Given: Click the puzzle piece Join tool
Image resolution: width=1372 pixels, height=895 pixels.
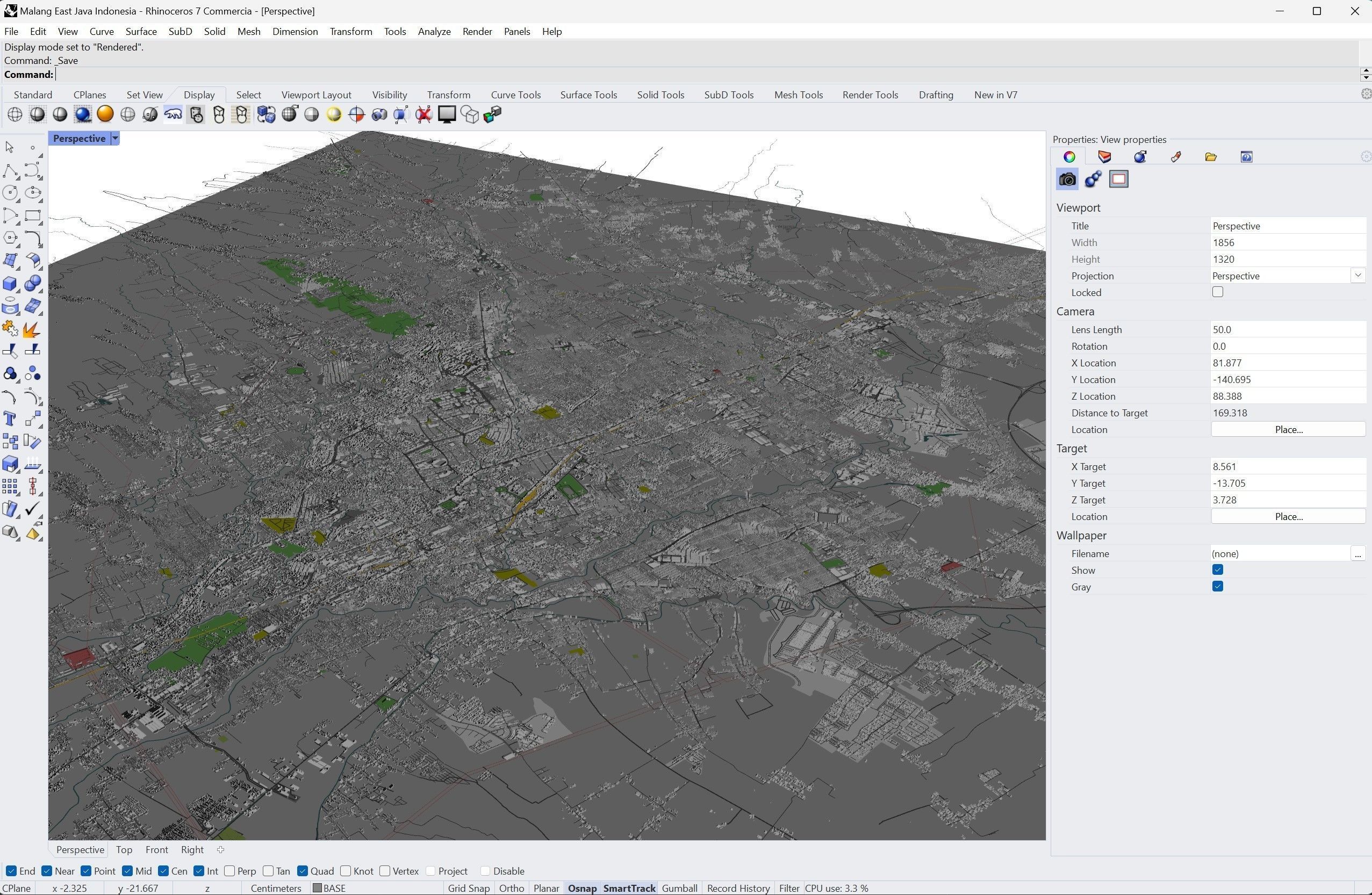Looking at the screenshot, I should click(x=10, y=329).
